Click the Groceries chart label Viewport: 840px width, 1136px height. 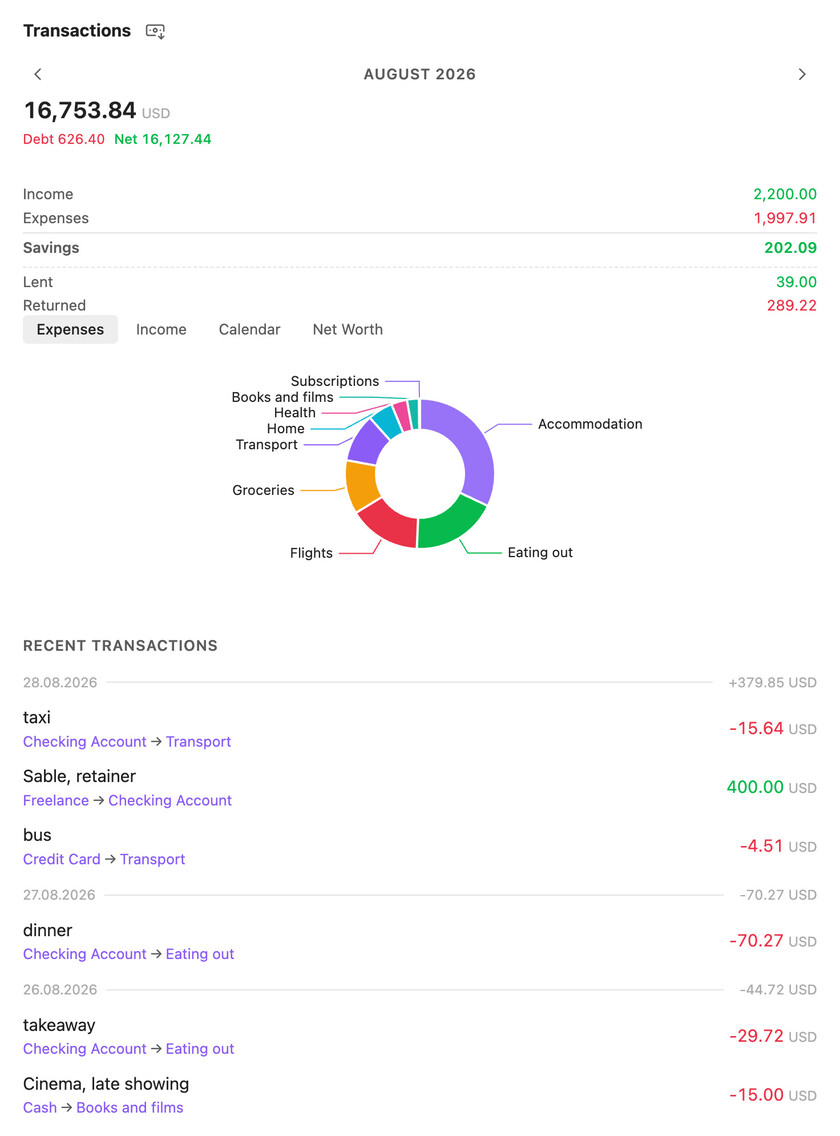[263, 490]
